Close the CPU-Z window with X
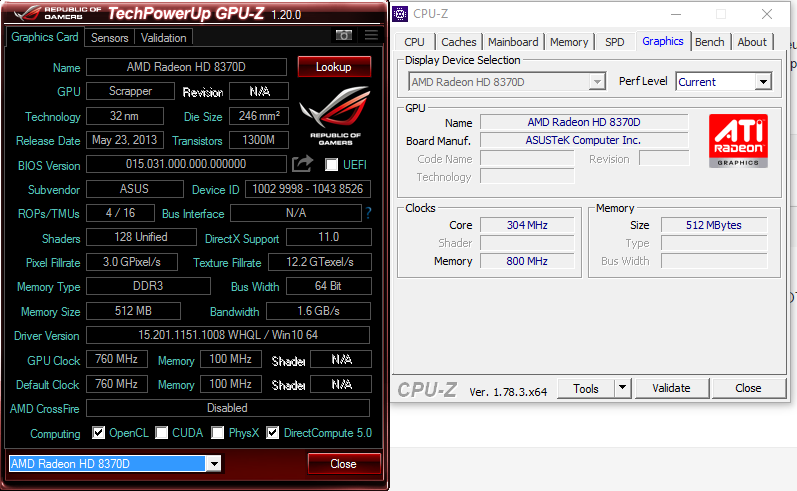797x491 pixels. click(767, 14)
